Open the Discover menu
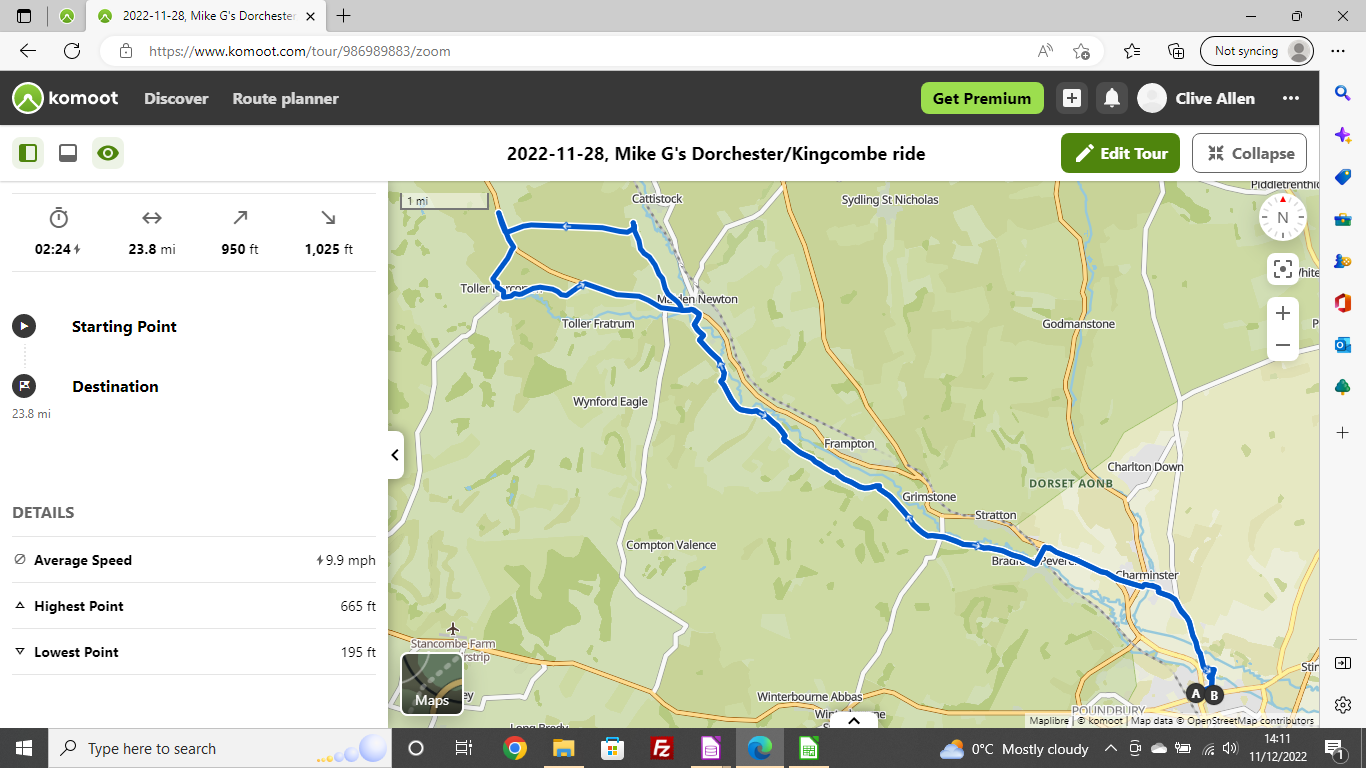The width and height of the screenshot is (1366, 768). point(176,98)
